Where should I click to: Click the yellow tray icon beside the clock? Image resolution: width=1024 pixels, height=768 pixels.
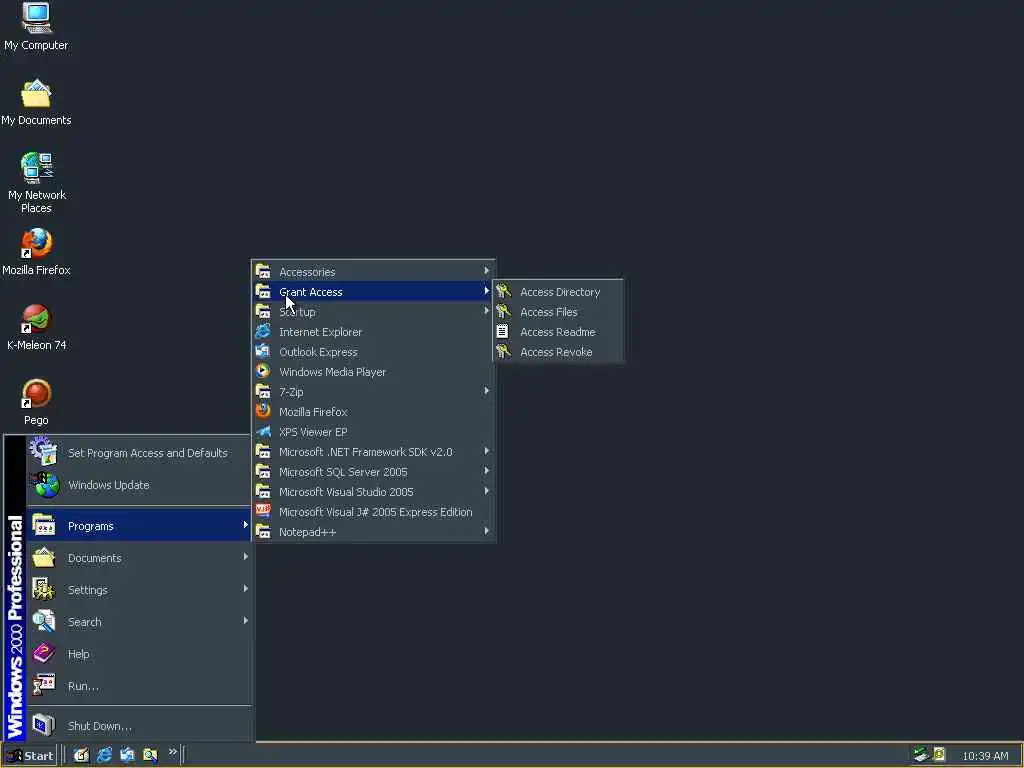pyautogui.click(x=939, y=755)
